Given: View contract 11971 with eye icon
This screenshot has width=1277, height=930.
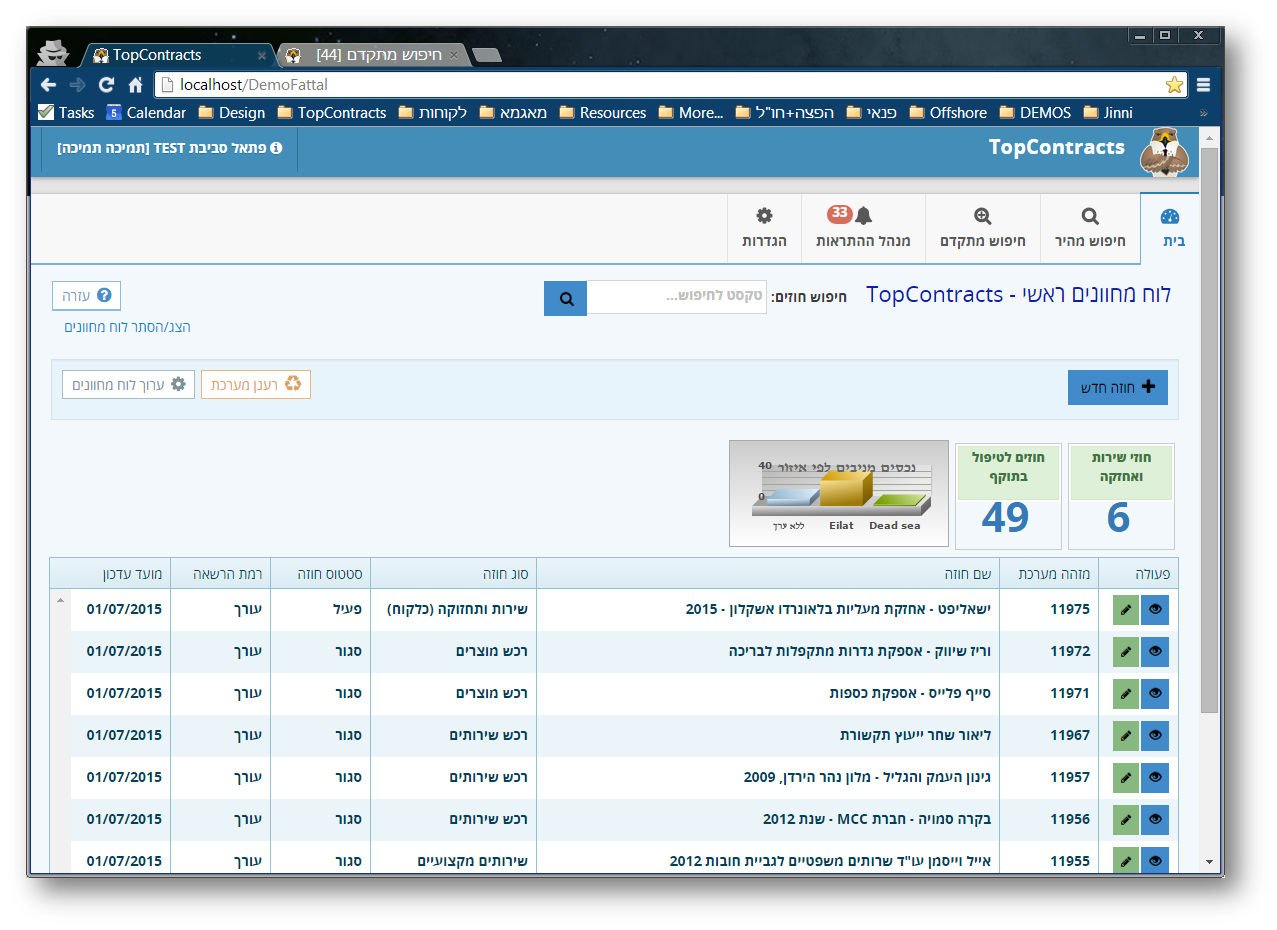Looking at the screenshot, I should coord(1155,693).
